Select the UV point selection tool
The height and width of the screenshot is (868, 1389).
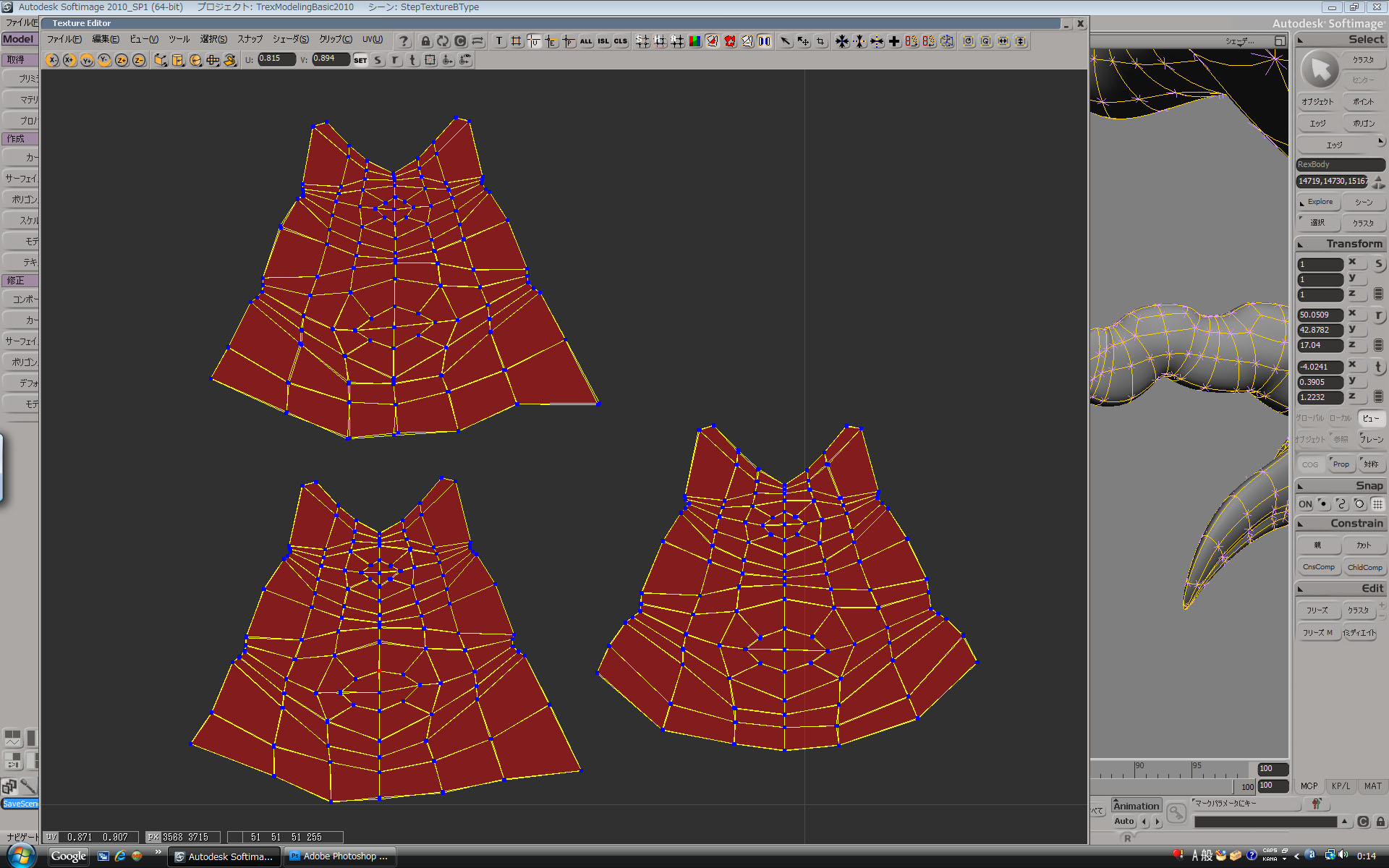click(534, 41)
